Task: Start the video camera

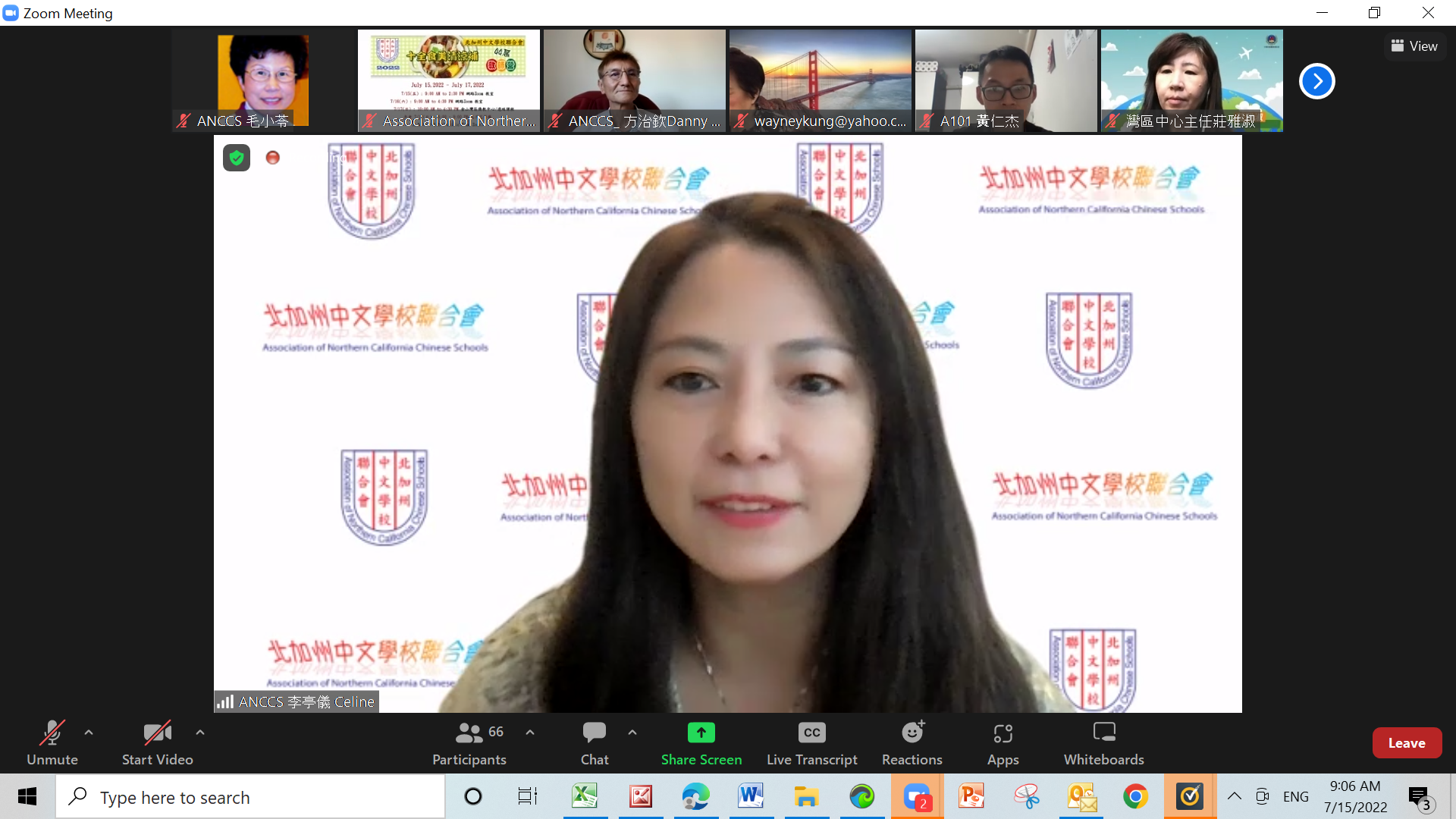Action: point(157,743)
